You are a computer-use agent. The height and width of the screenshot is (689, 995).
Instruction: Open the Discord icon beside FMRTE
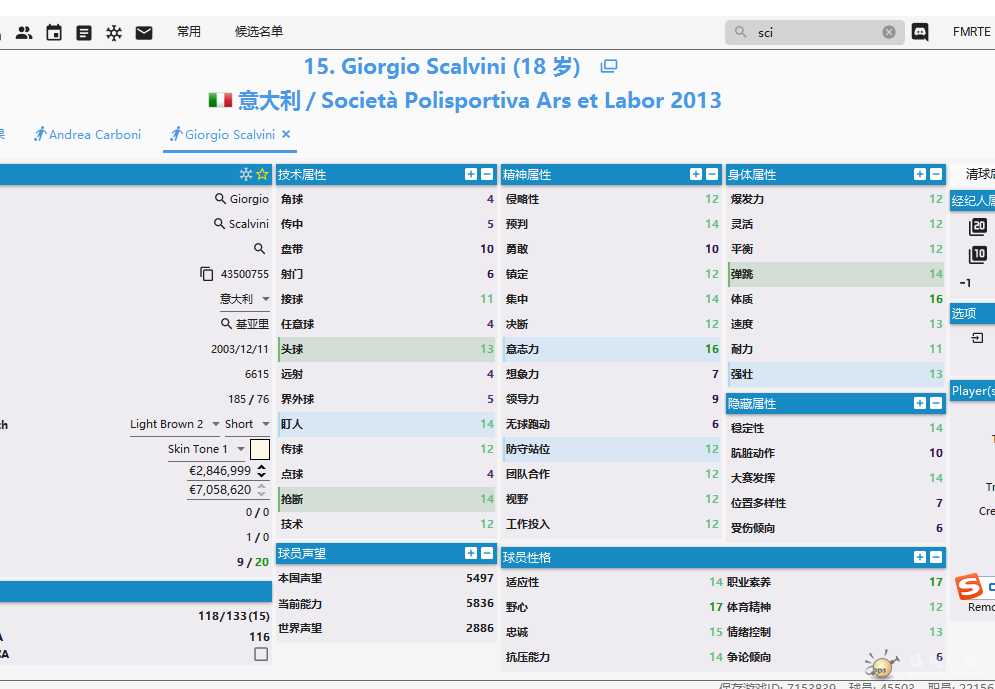pos(920,32)
